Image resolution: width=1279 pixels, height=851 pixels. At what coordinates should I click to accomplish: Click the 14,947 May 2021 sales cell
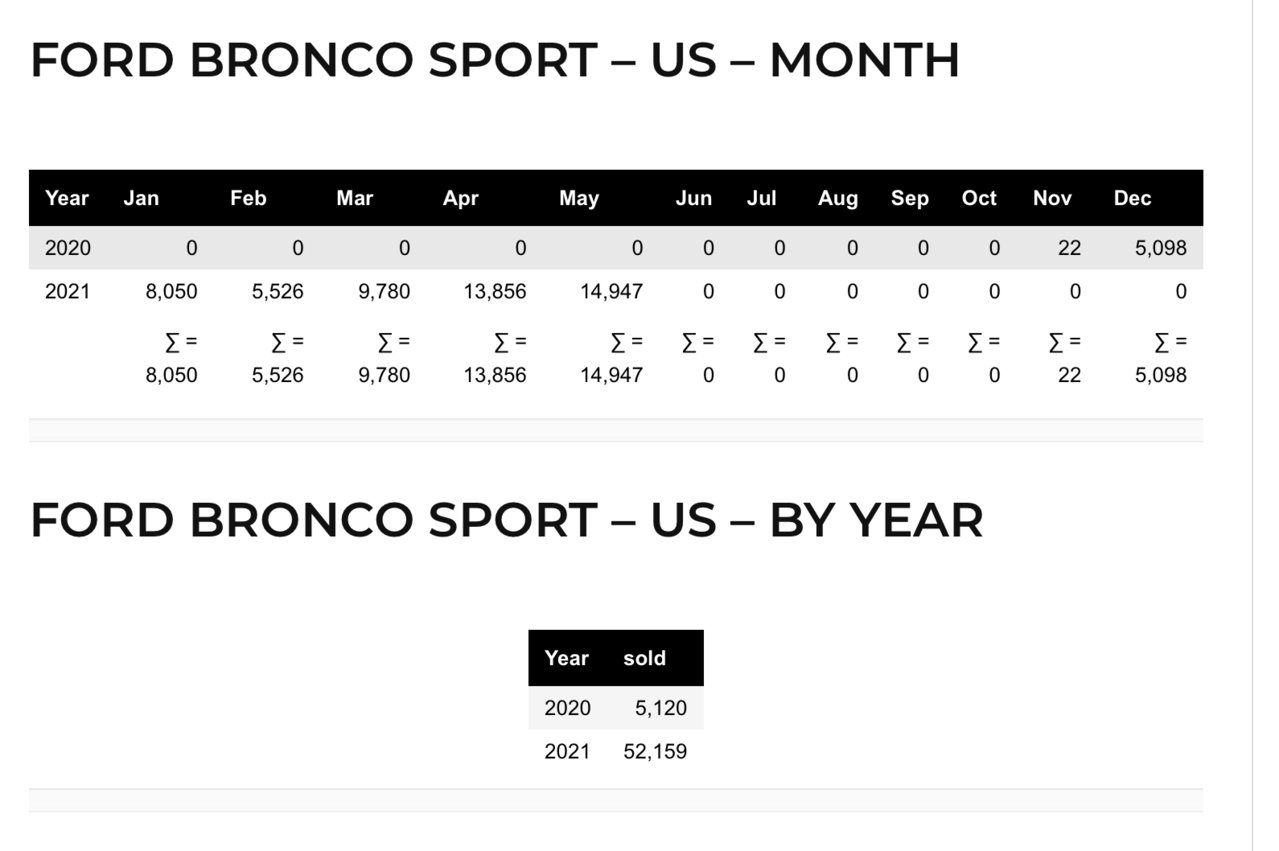coord(611,292)
